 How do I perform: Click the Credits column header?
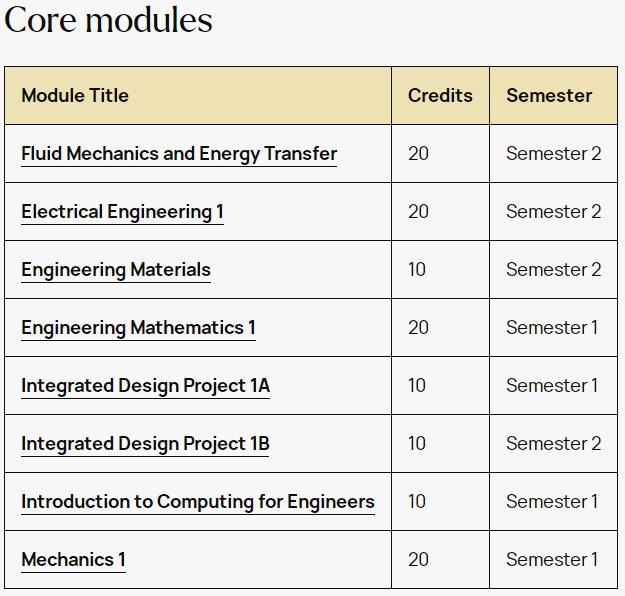[x=440, y=96]
